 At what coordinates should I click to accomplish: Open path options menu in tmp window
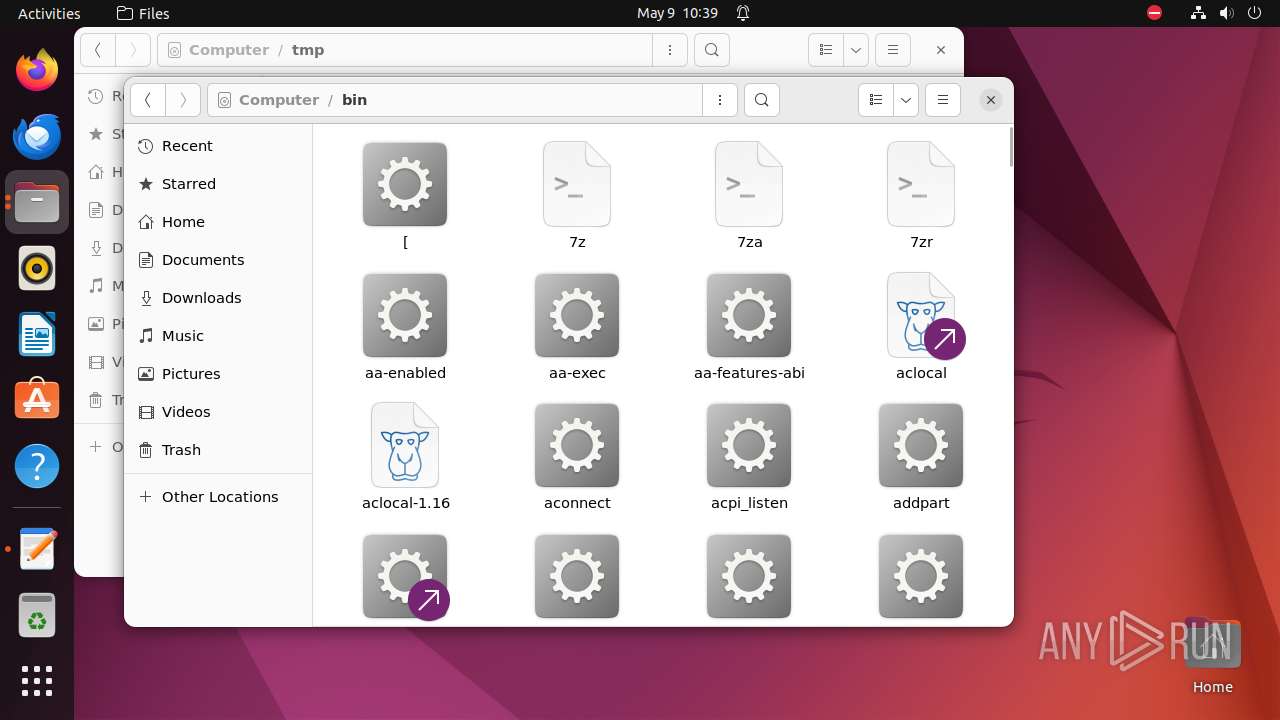(x=670, y=50)
